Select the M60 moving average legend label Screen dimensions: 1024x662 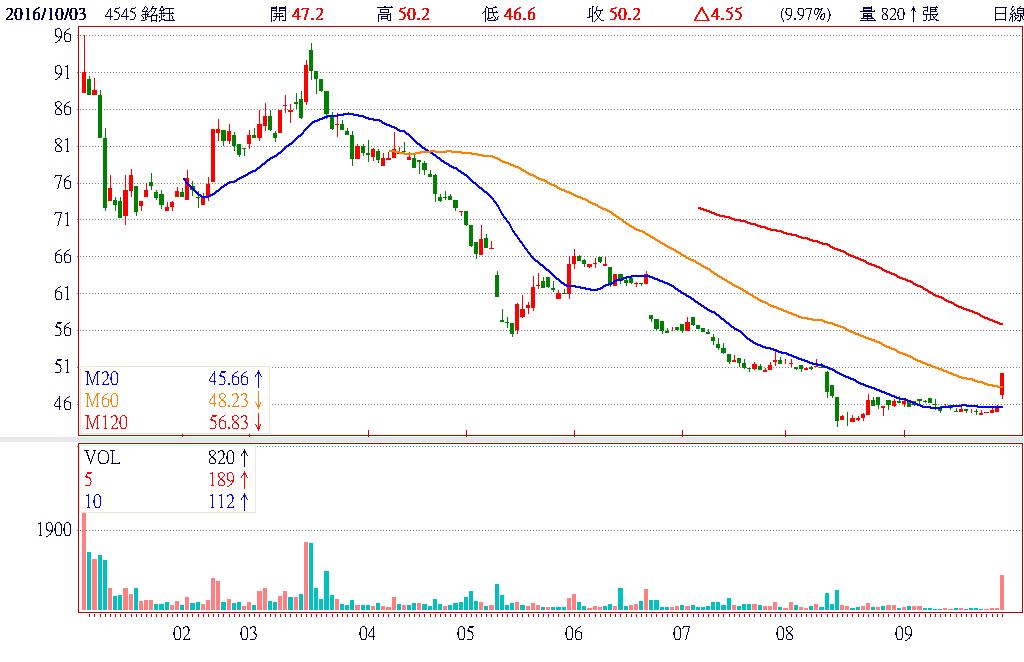[x=101, y=401]
